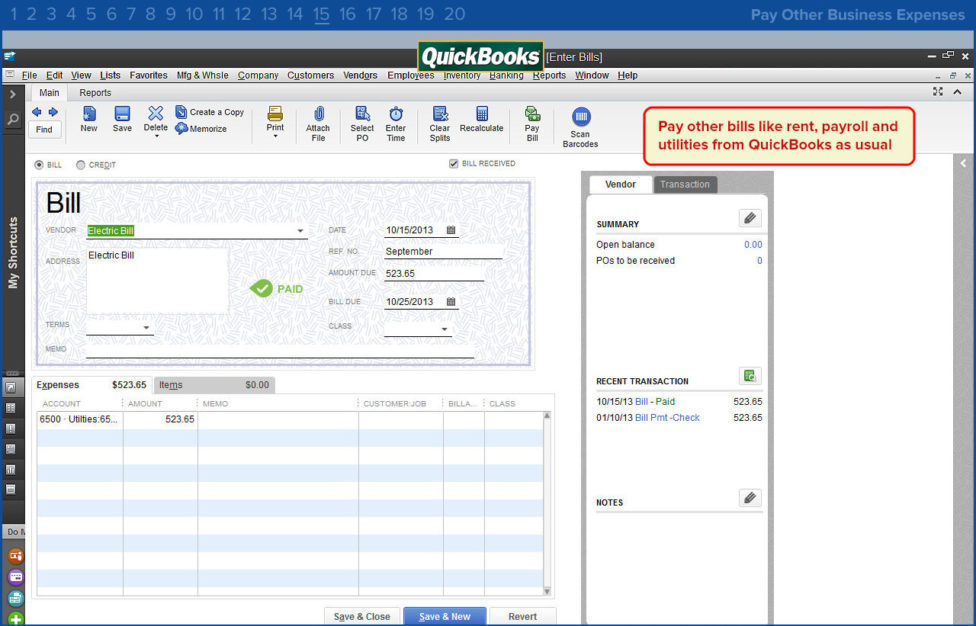Click Save & New button
Image resolution: width=976 pixels, height=626 pixels.
click(x=444, y=617)
